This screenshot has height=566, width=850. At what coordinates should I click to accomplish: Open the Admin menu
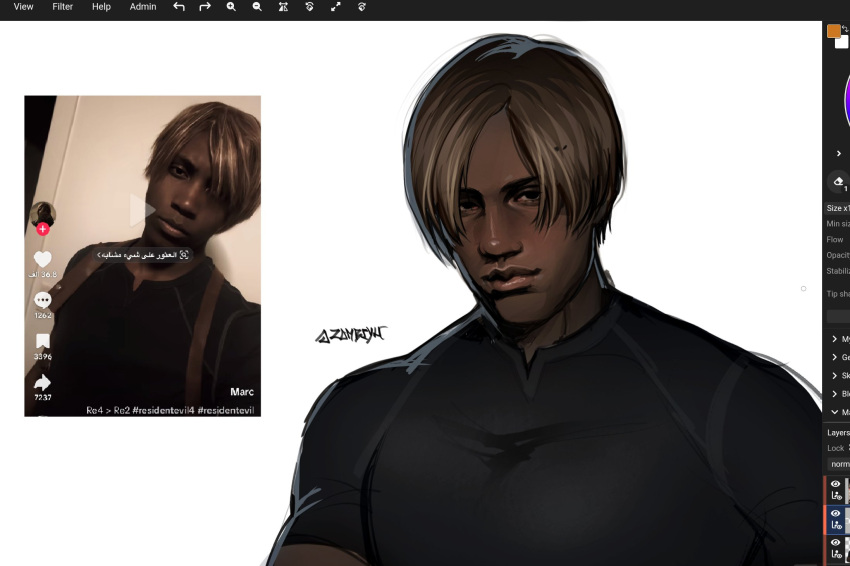click(143, 7)
